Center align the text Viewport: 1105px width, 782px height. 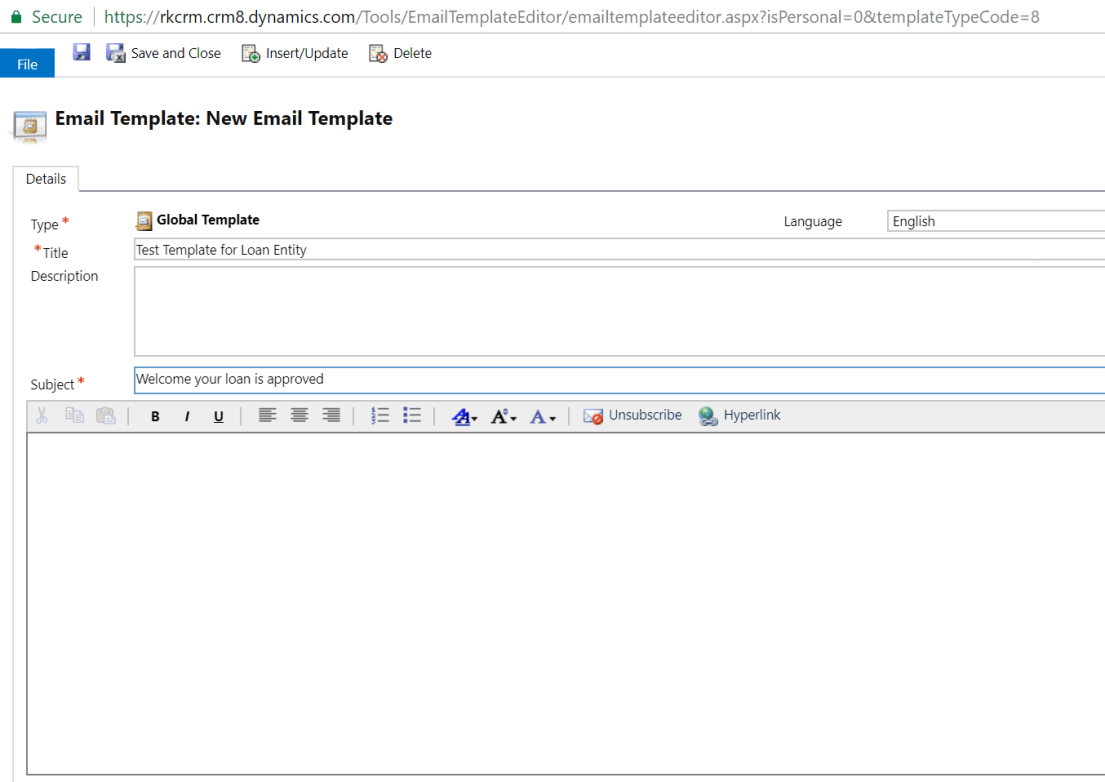point(299,416)
